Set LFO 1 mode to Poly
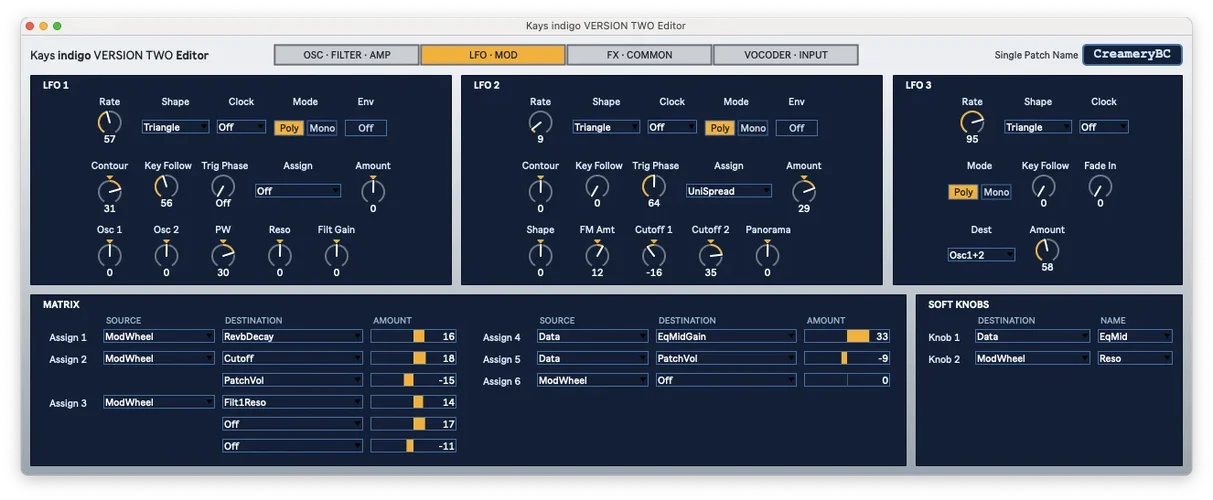The image size is (1213, 500). 290,128
